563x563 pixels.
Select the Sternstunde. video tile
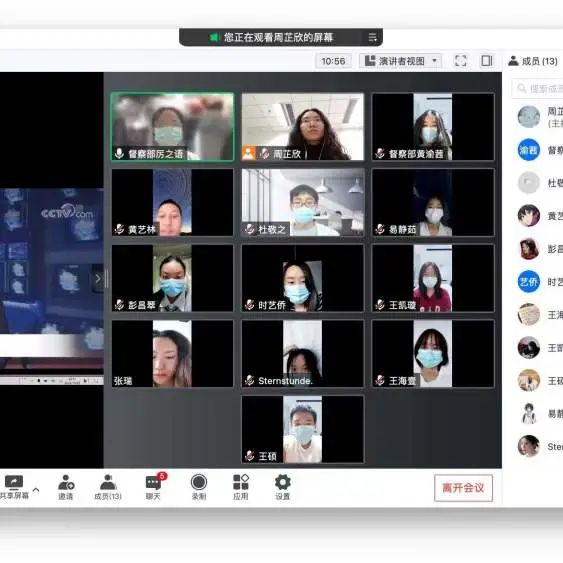(x=303, y=354)
